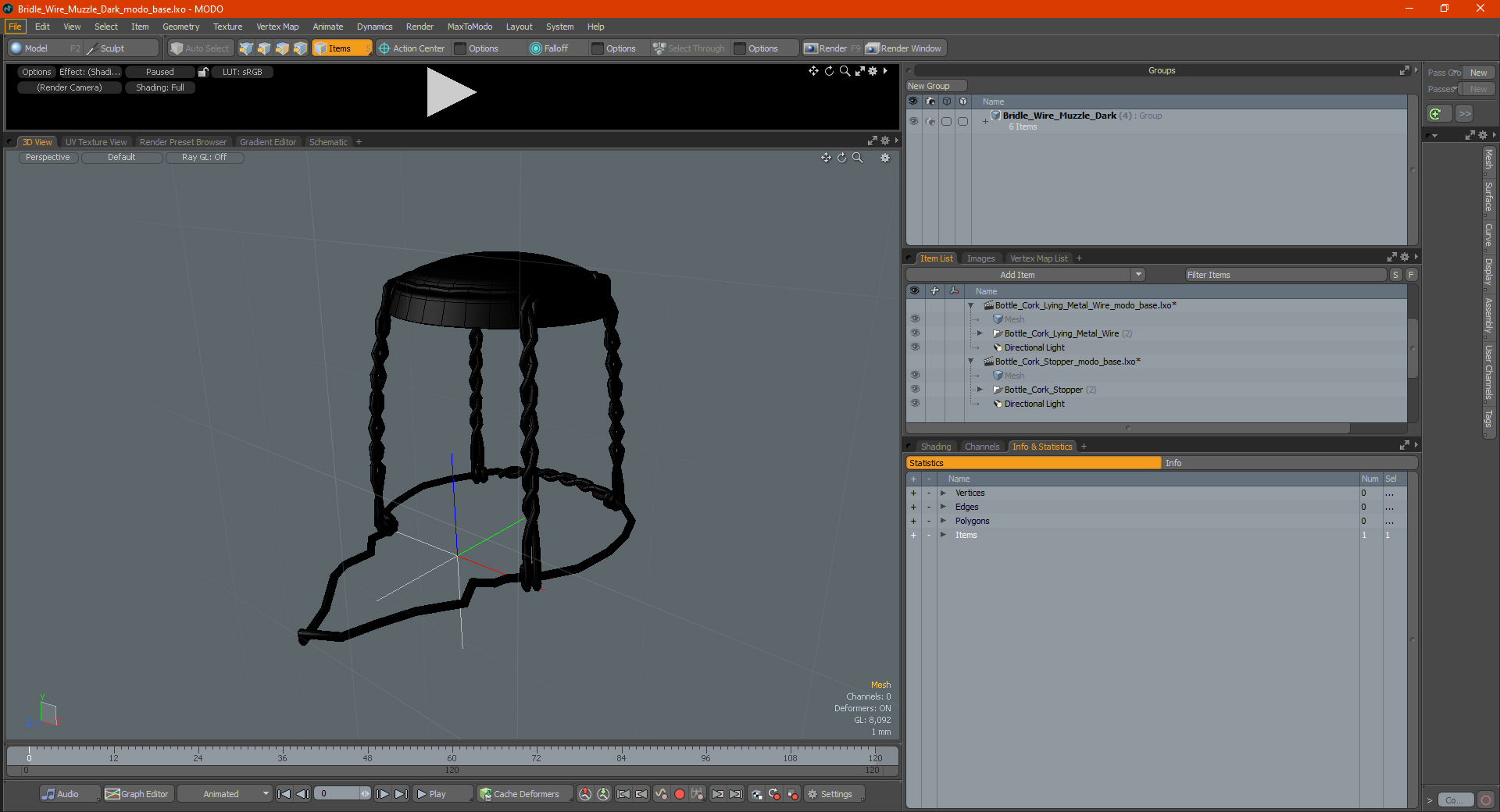Jump to the last frame

click(x=401, y=794)
